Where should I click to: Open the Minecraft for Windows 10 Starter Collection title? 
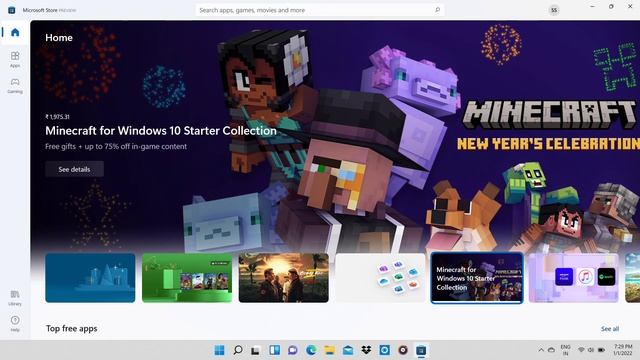tap(161, 131)
